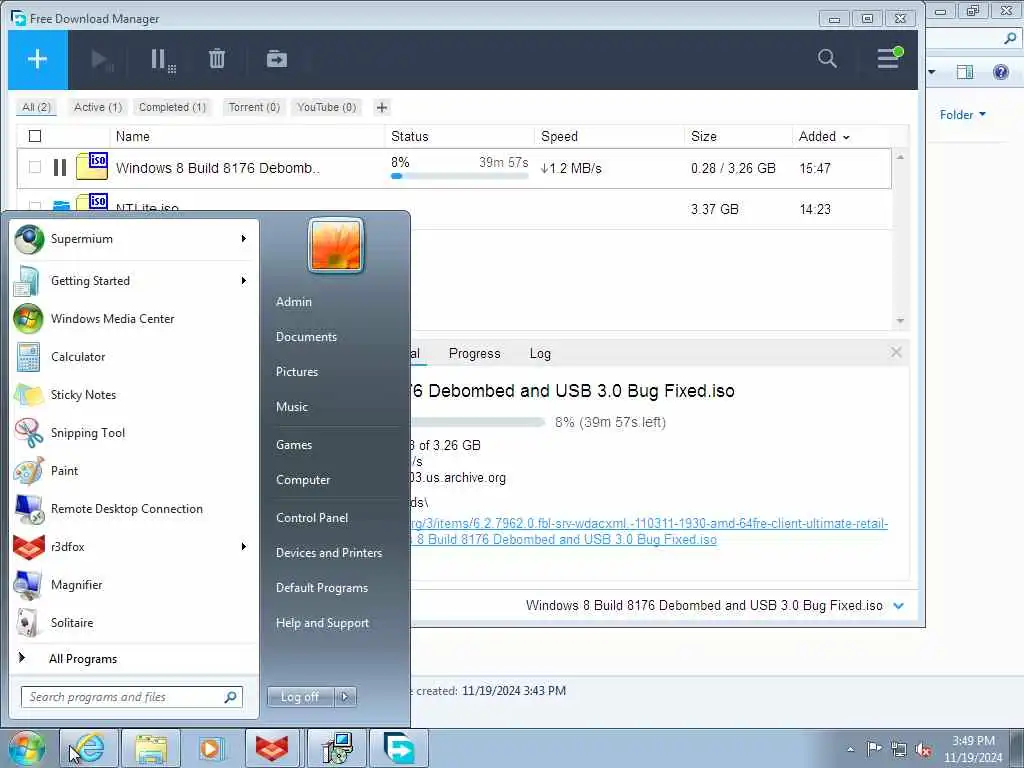Toggle the preview pane in the Explorer window
The height and width of the screenshot is (768, 1024).
click(x=965, y=72)
